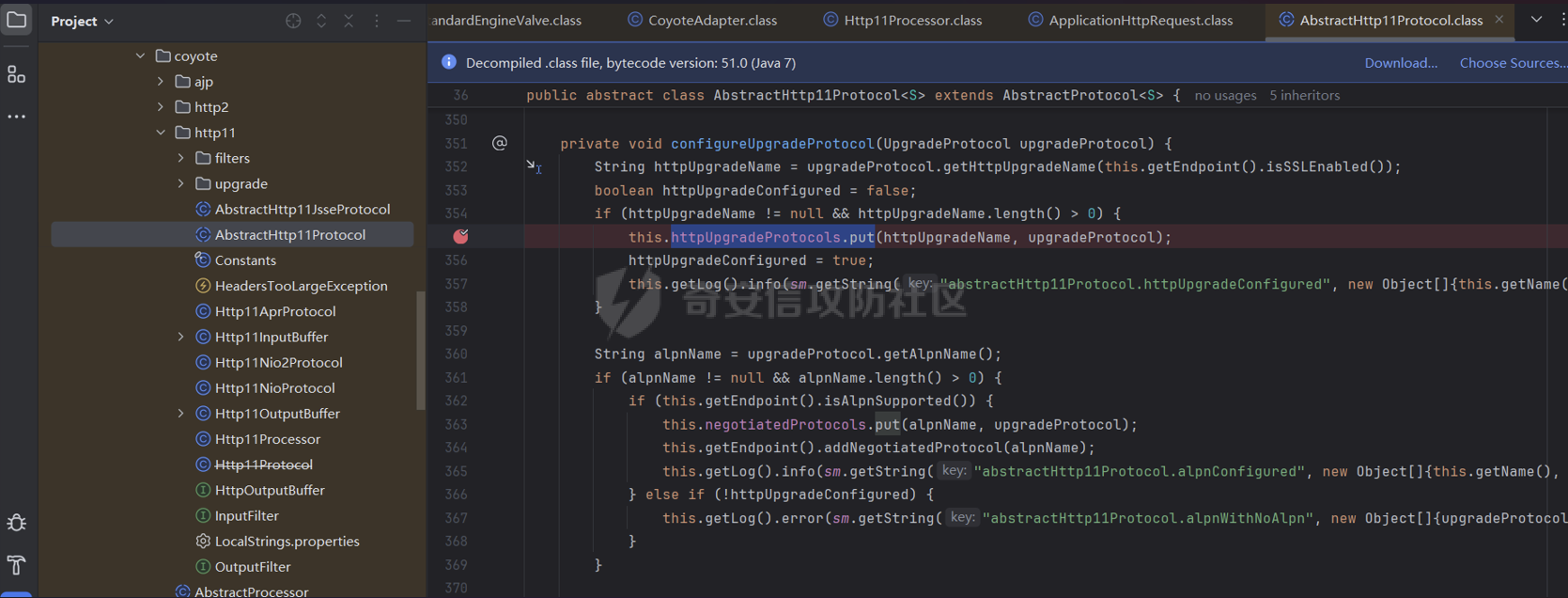The image size is (1568, 598).
Task: Click the Project panel vertical scrollbar
Action: (x=420, y=350)
